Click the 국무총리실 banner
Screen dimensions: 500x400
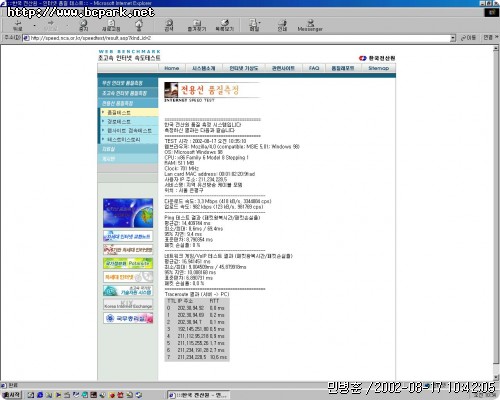[x=128, y=318]
